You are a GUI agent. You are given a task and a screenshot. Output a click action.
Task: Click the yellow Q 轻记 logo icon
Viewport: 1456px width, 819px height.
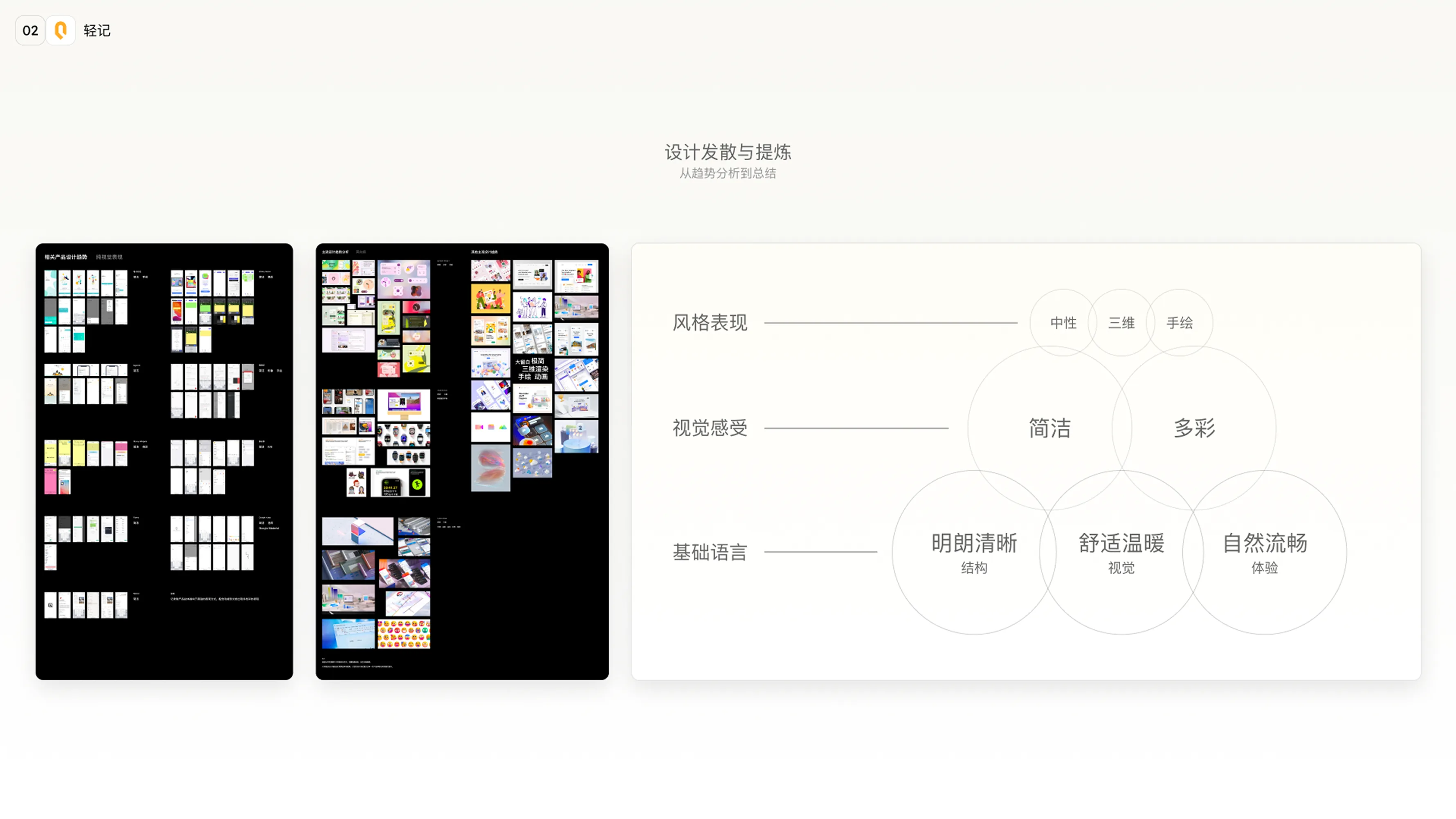(x=61, y=30)
